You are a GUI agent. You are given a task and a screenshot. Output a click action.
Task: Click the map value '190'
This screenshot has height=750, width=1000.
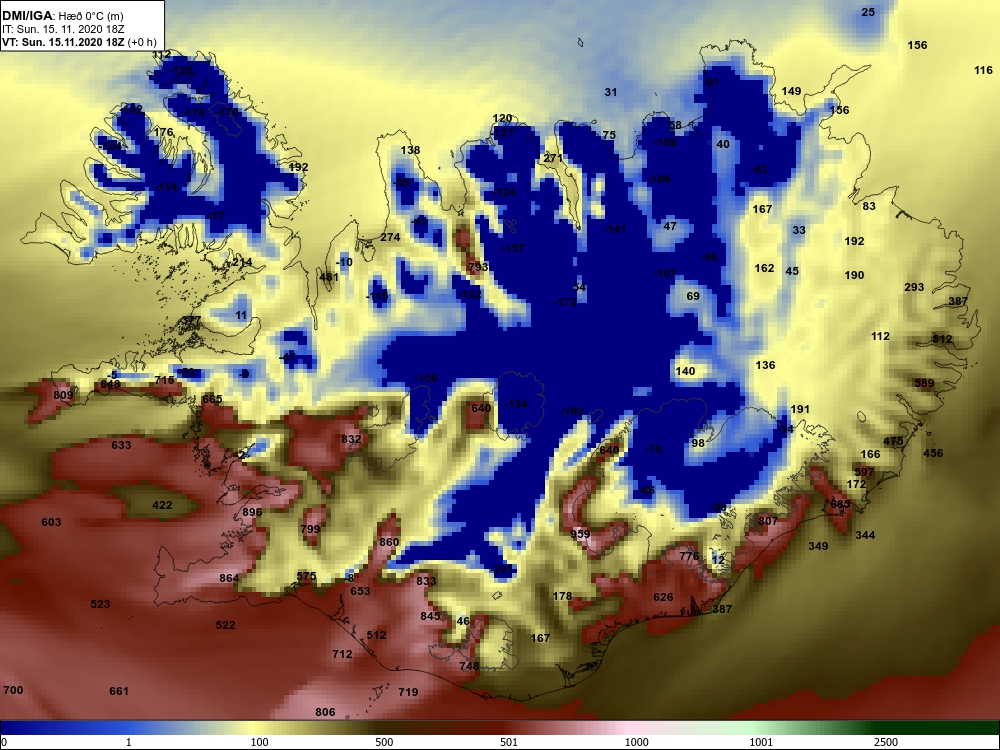click(854, 276)
